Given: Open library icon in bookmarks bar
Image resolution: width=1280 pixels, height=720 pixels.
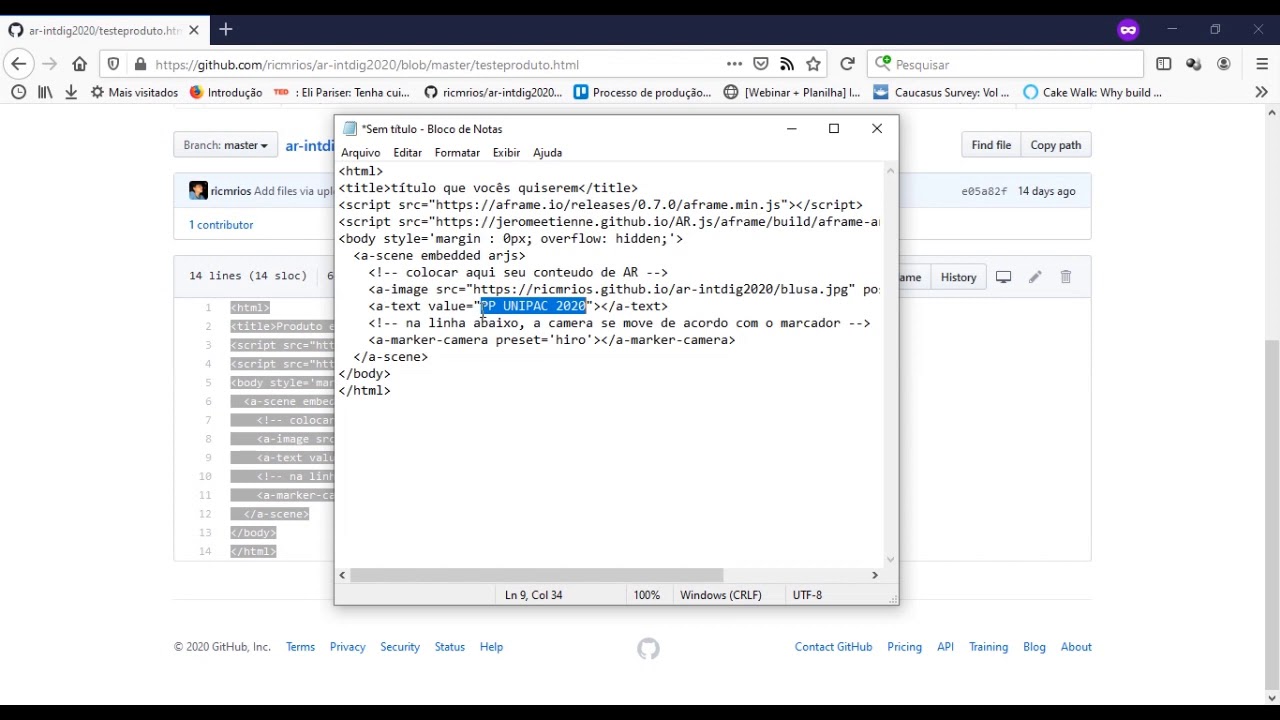Looking at the screenshot, I should tap(45, 92).
